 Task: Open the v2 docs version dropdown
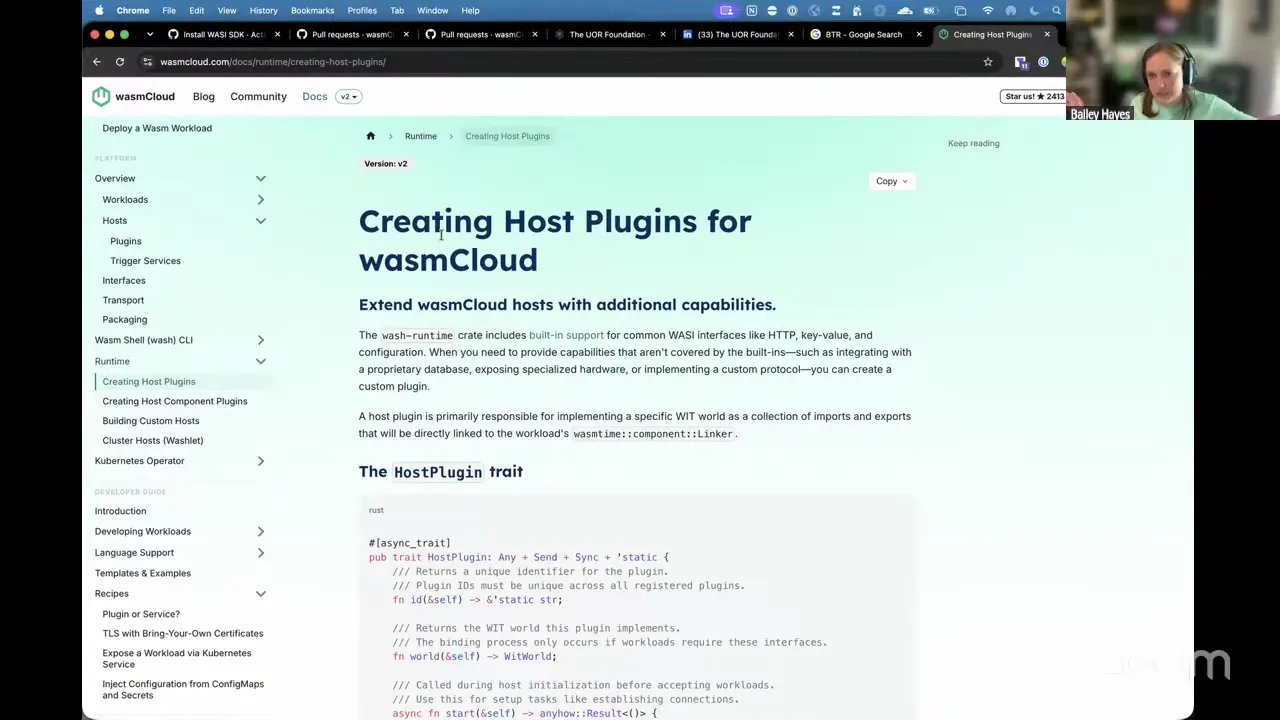(x=348, y=97)
